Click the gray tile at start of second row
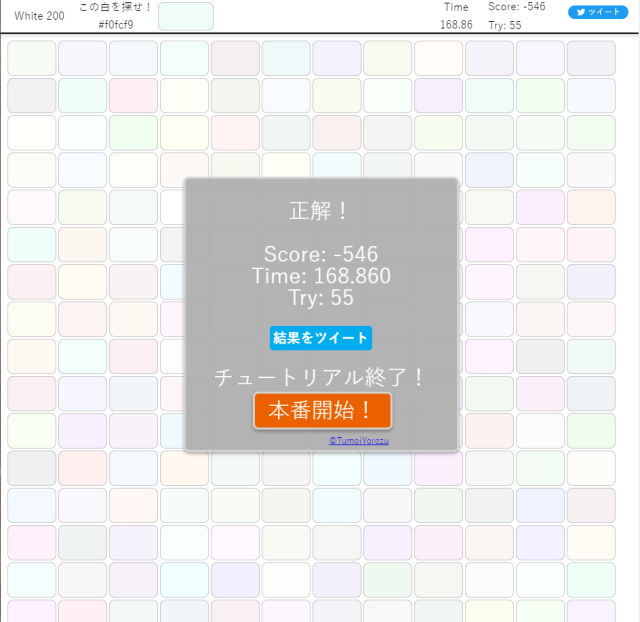The height and width of the screenshot is (622, 640). click(x=32, y=95)
